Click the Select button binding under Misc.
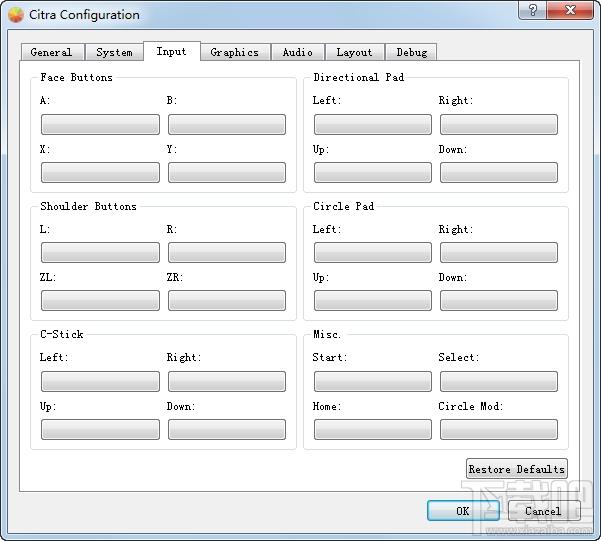 [499, 381]
